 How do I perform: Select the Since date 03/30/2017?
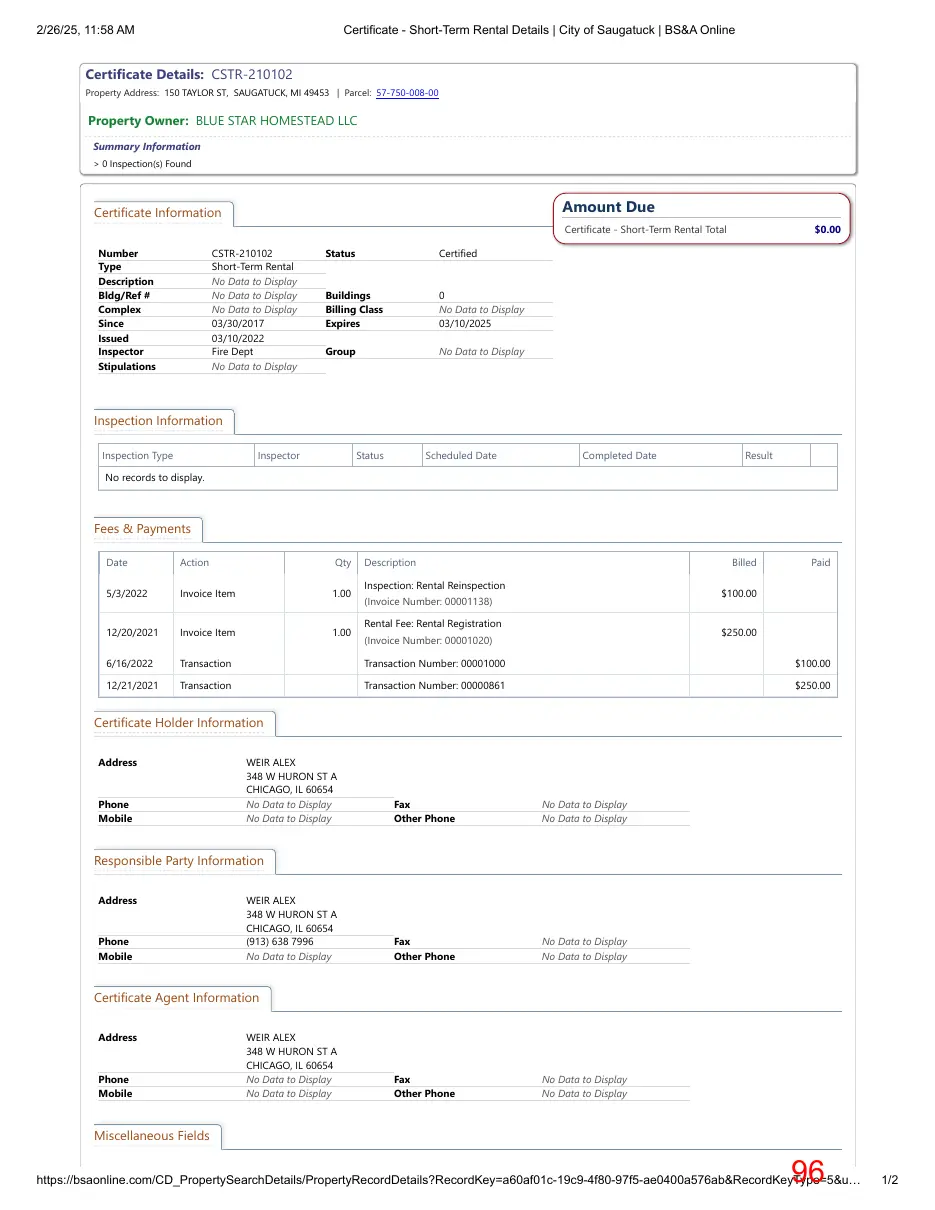(238, 324)
